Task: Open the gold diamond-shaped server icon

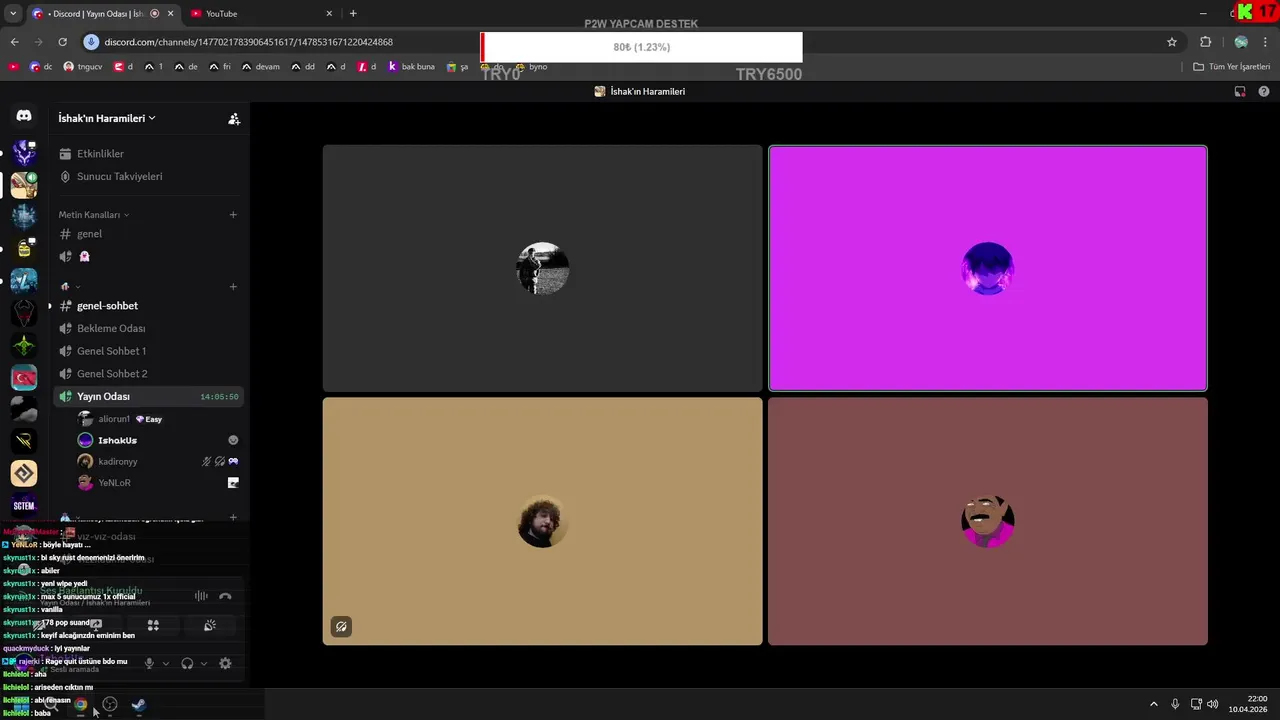Action: [x=24, y=473]
